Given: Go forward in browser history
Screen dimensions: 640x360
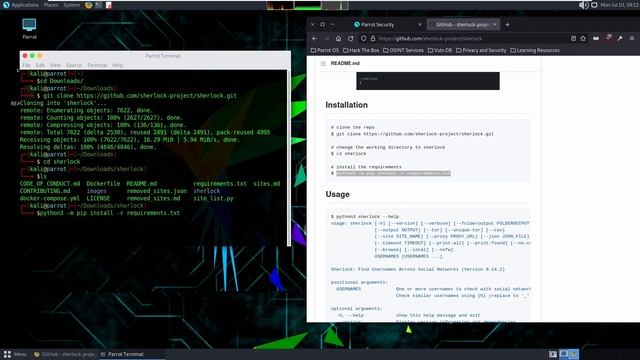Looking at the screenshot, I should pyautogui.click(x=327, y=38).
